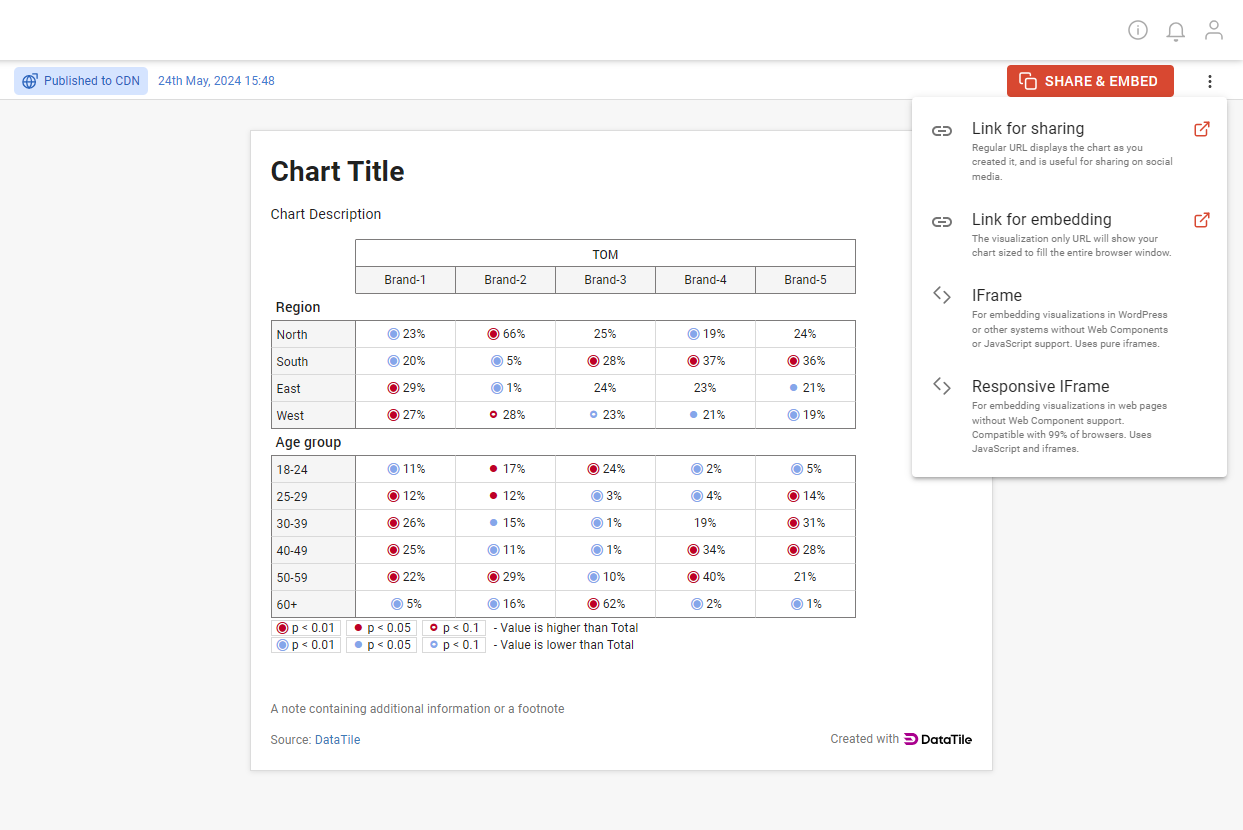Select the p < 0.01 red legend marker

pyautogui.click(x=284, y=627)
